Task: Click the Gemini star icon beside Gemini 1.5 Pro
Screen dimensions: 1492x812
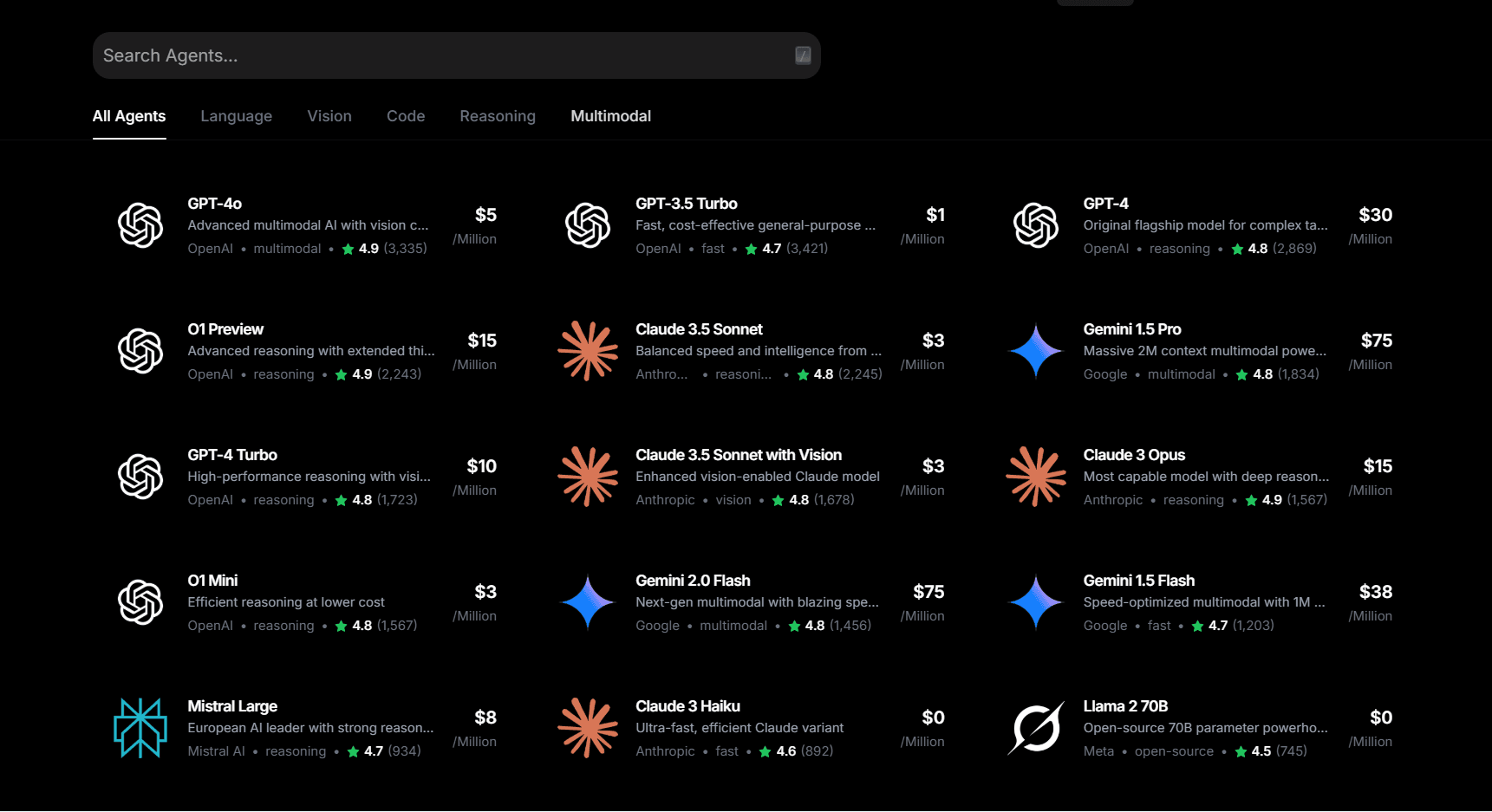Action: click(1035, 351)
